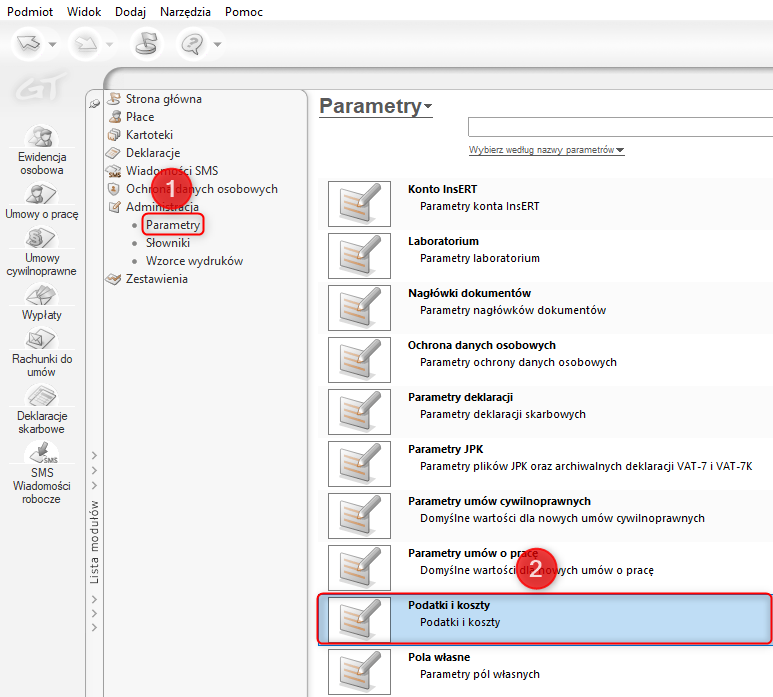Click the Parametry JPK icon
Viewport: 773px width, 697px height.
[x=359, y=464]
